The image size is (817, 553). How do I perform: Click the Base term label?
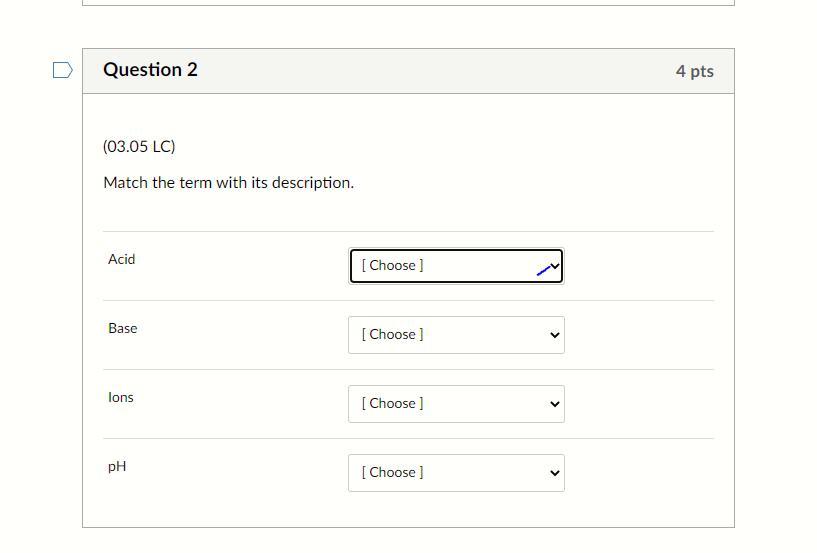[x=122, y=328]
